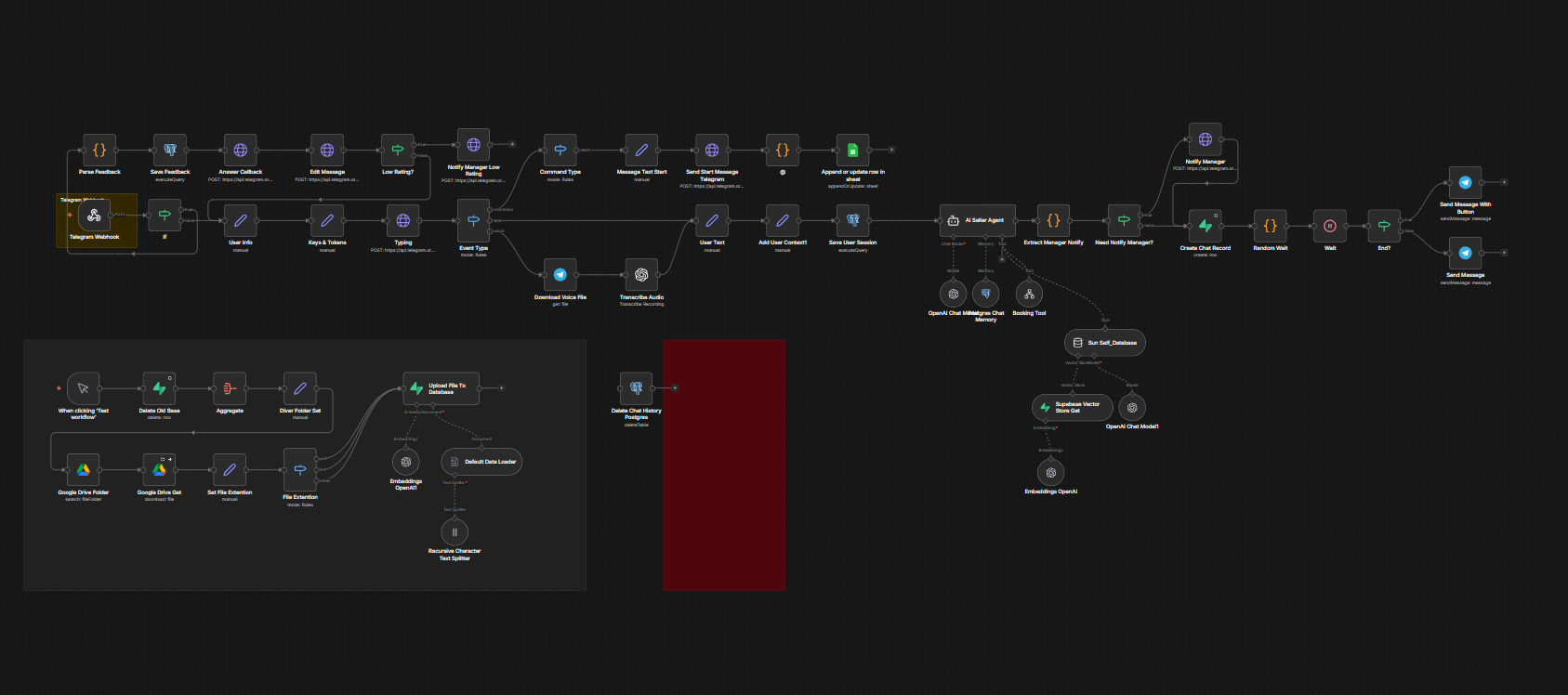Screen dimensions: 1568x695
Task: Open the Command Type switch node
Action: (x=560, y=150)
